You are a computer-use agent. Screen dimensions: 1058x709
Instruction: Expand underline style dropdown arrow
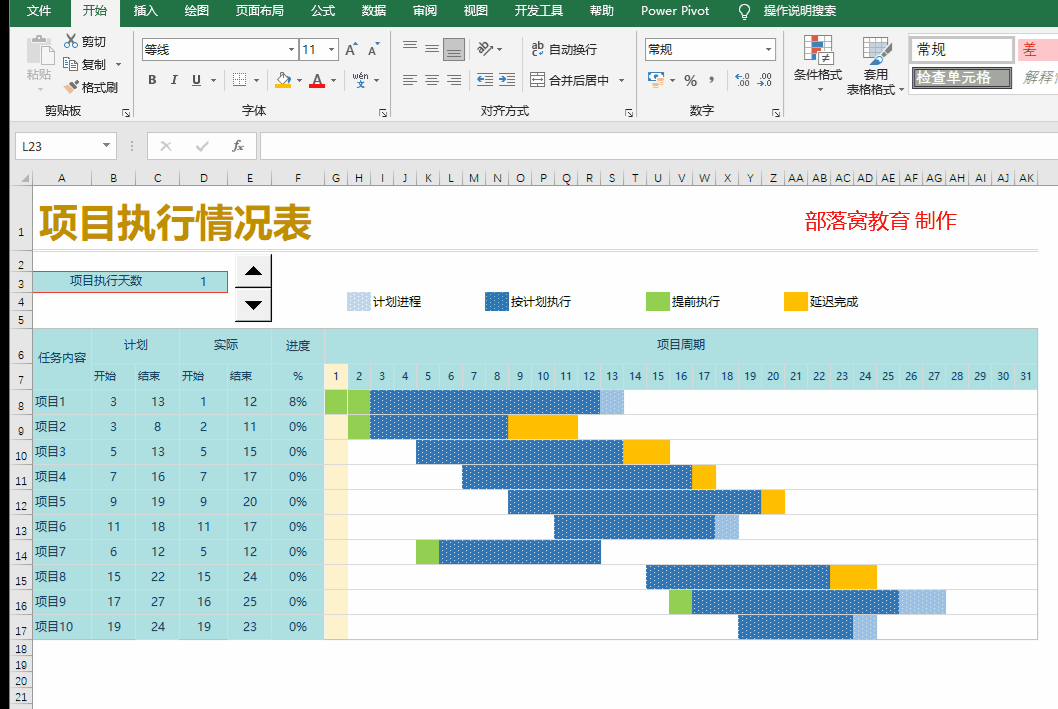[213, 80]
